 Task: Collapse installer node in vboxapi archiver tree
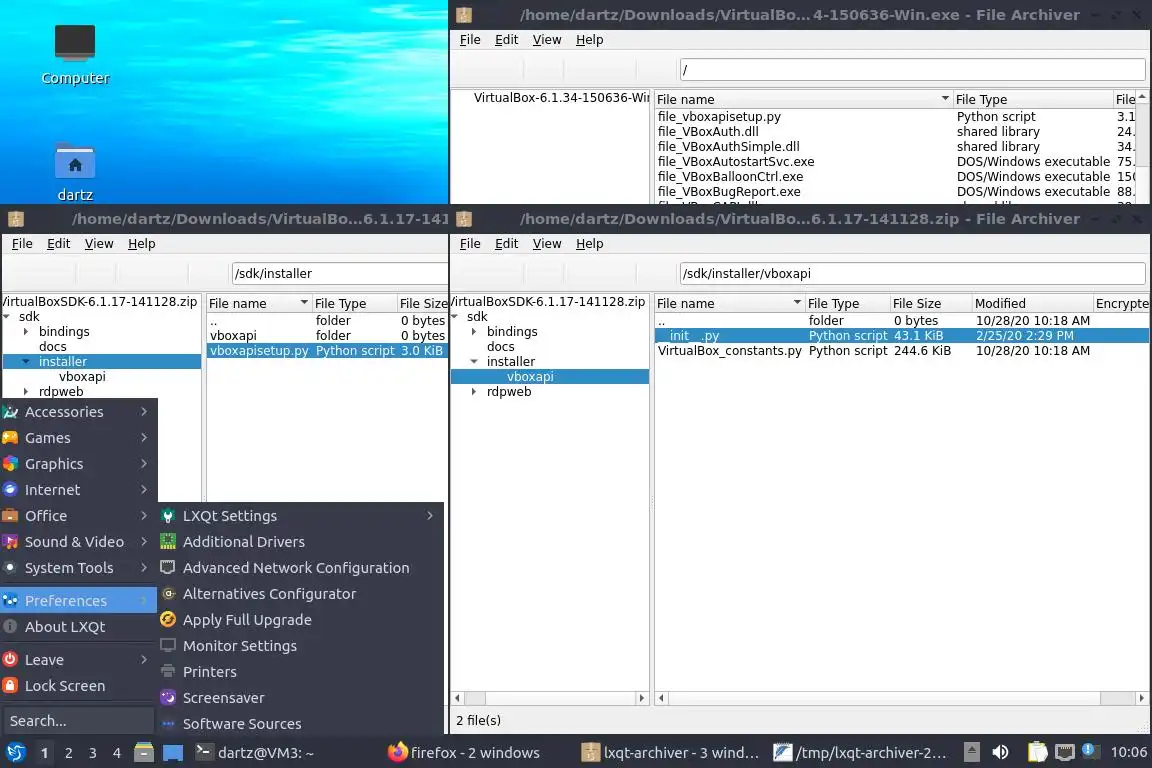tap(474, 362)
